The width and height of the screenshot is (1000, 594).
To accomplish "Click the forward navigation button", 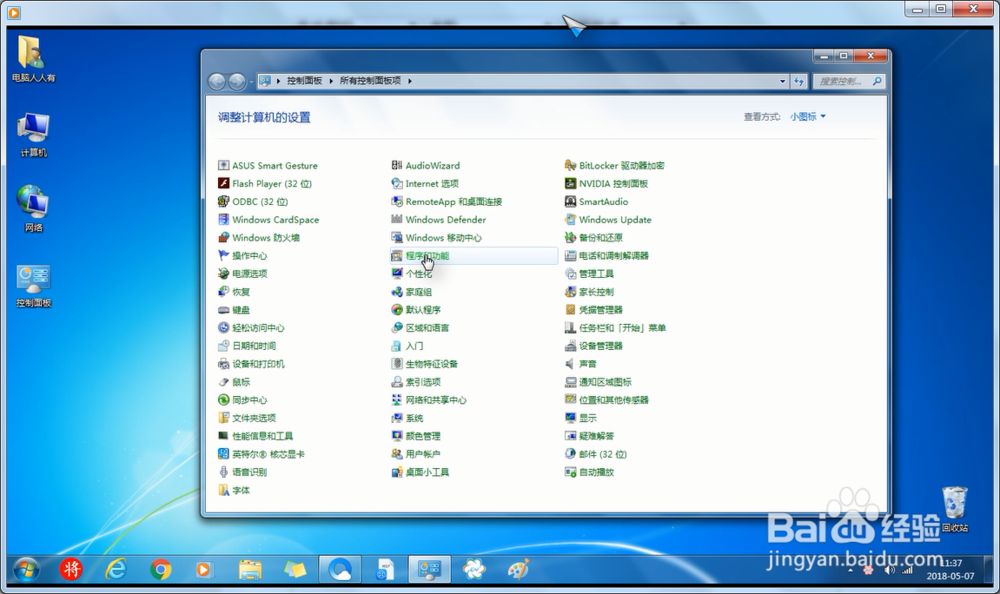I will click(x=237, y=82).
